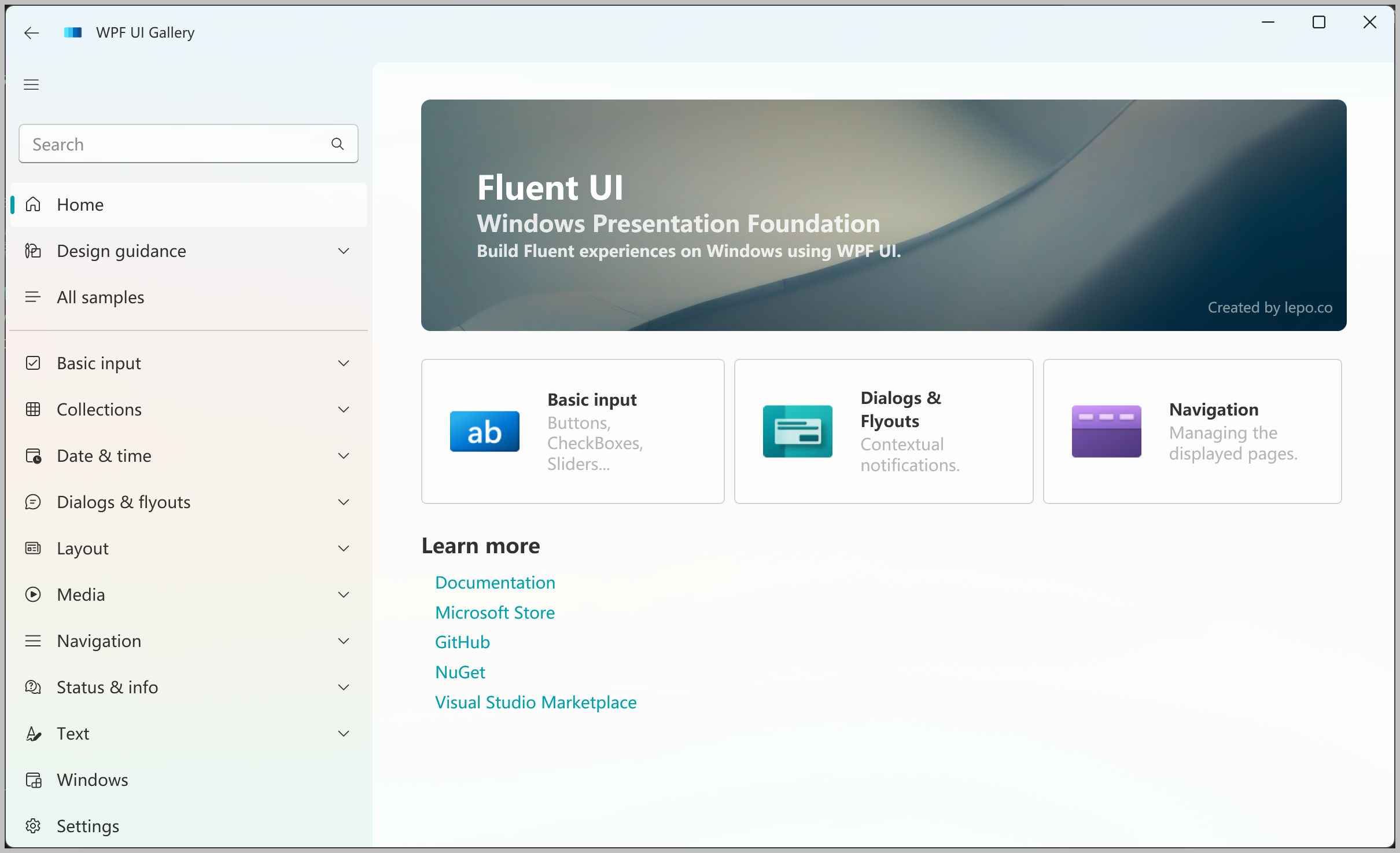Open All samples in the sidebar
Viewport: 1400px width, 853px height.
tap(100, 297)
